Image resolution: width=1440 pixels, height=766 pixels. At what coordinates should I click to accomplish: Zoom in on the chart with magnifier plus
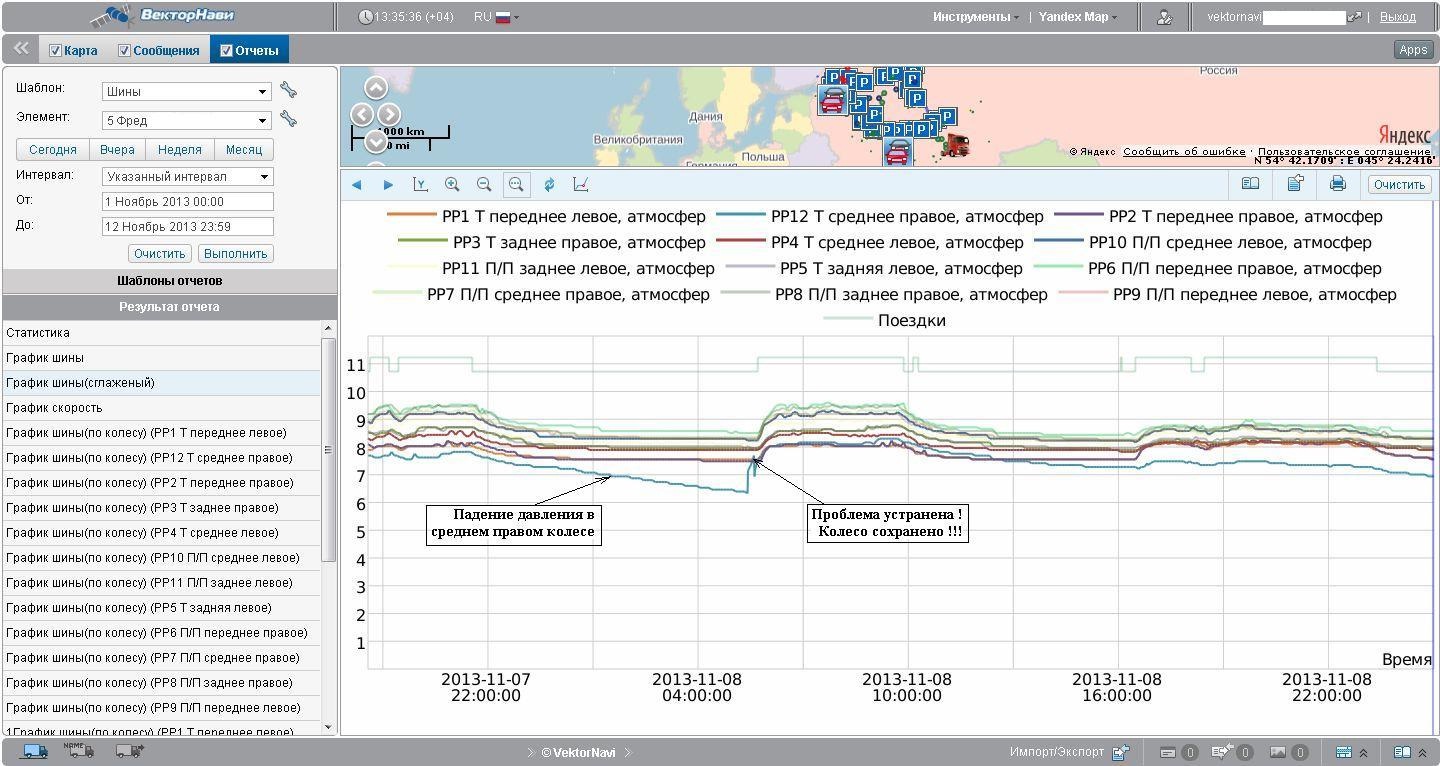click(452, 184)
